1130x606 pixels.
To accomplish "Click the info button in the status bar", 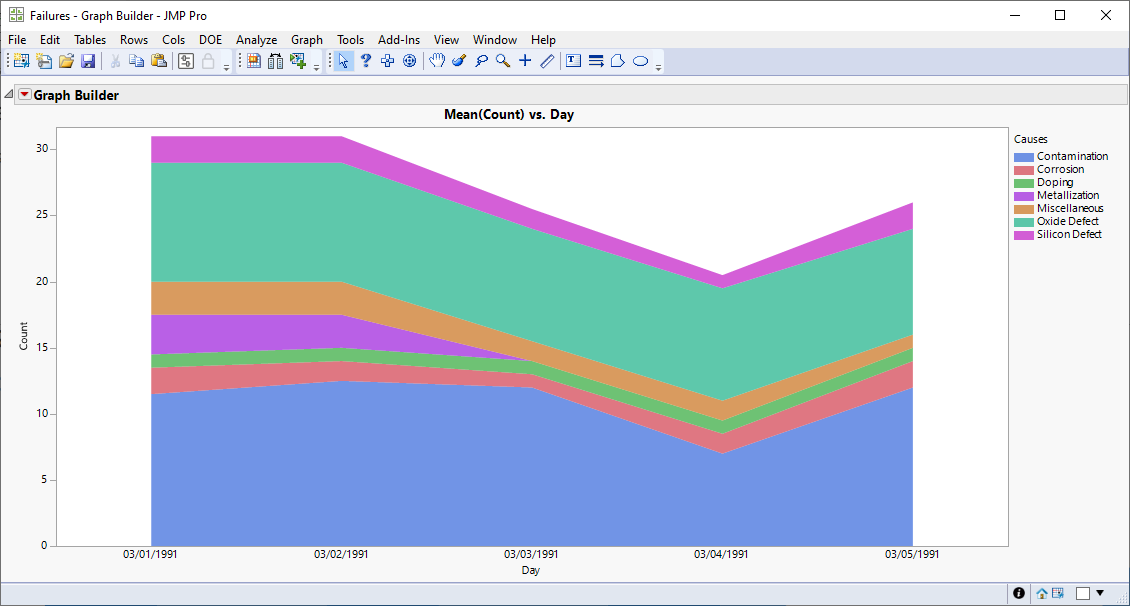I will click(x=1018, y=593).
